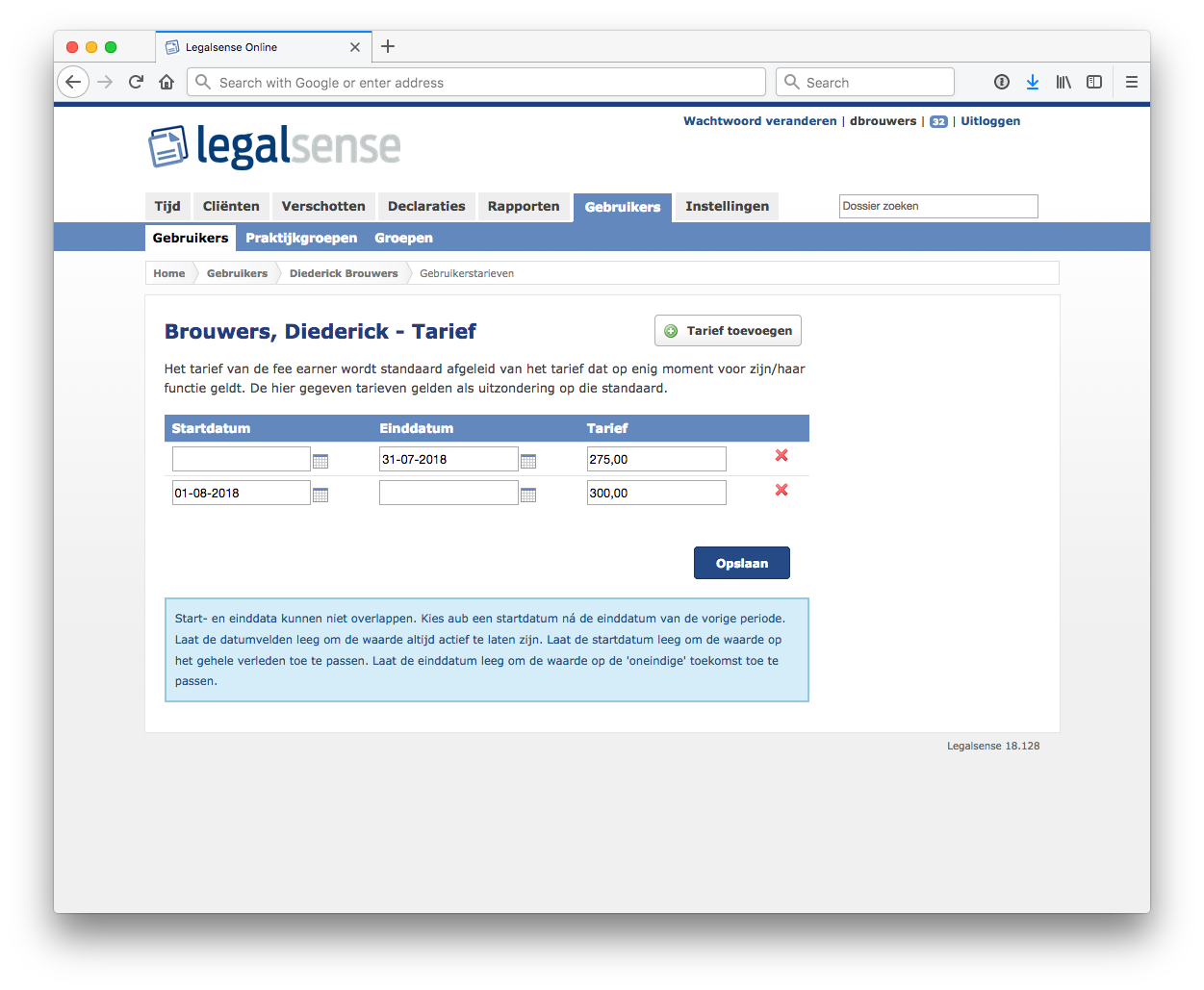The height and width of the screenshot is (990, 1204).
Task: Go back with browser back arrow
Action: coord(73,82)
